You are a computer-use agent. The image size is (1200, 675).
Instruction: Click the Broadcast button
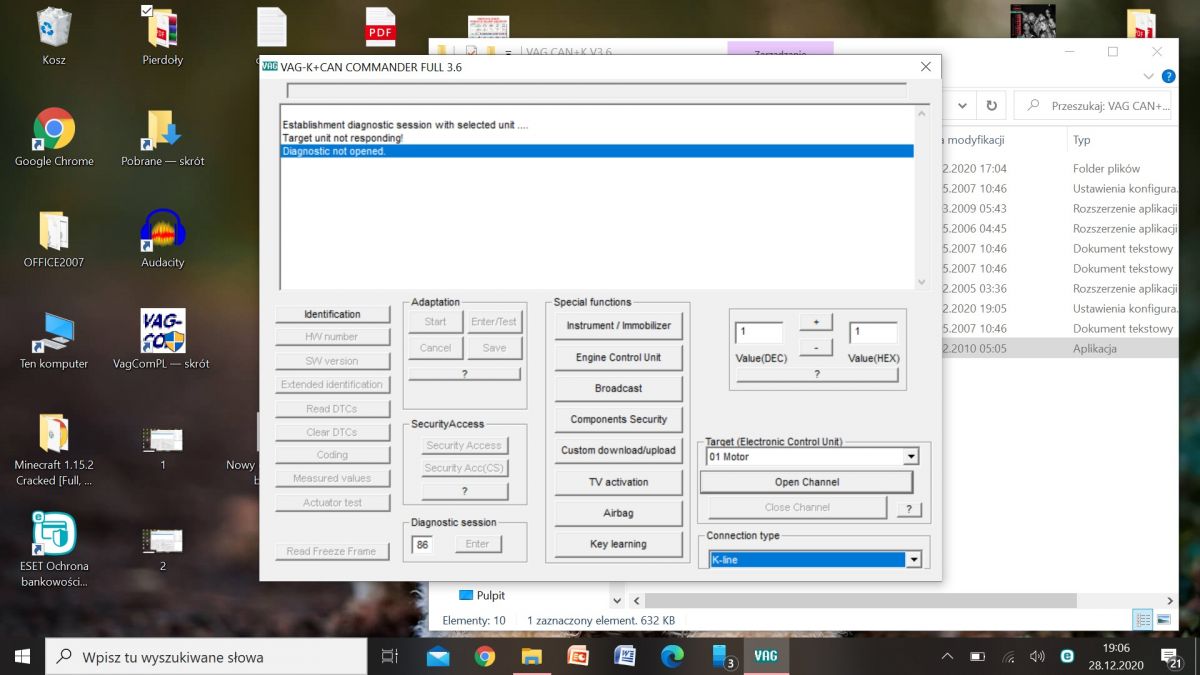click(x=618, y=388)
